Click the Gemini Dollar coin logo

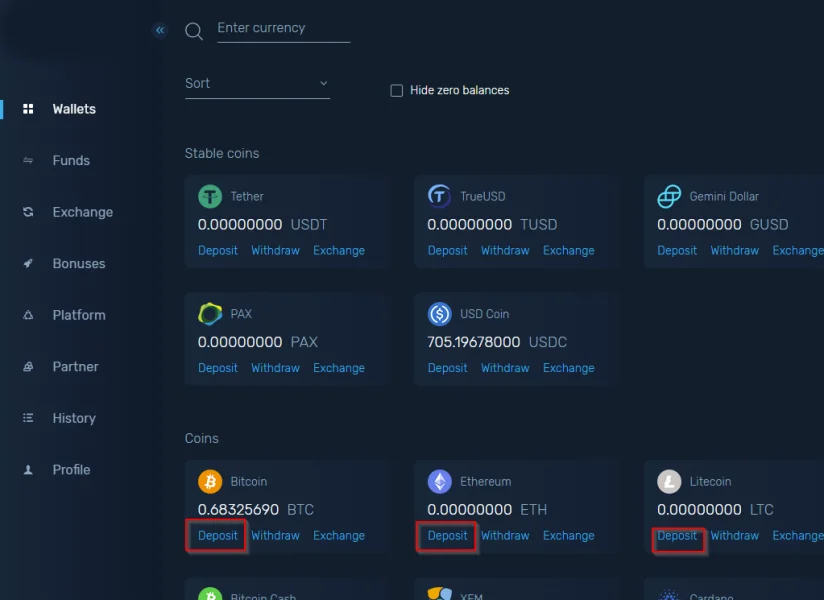tap(669, 196)
